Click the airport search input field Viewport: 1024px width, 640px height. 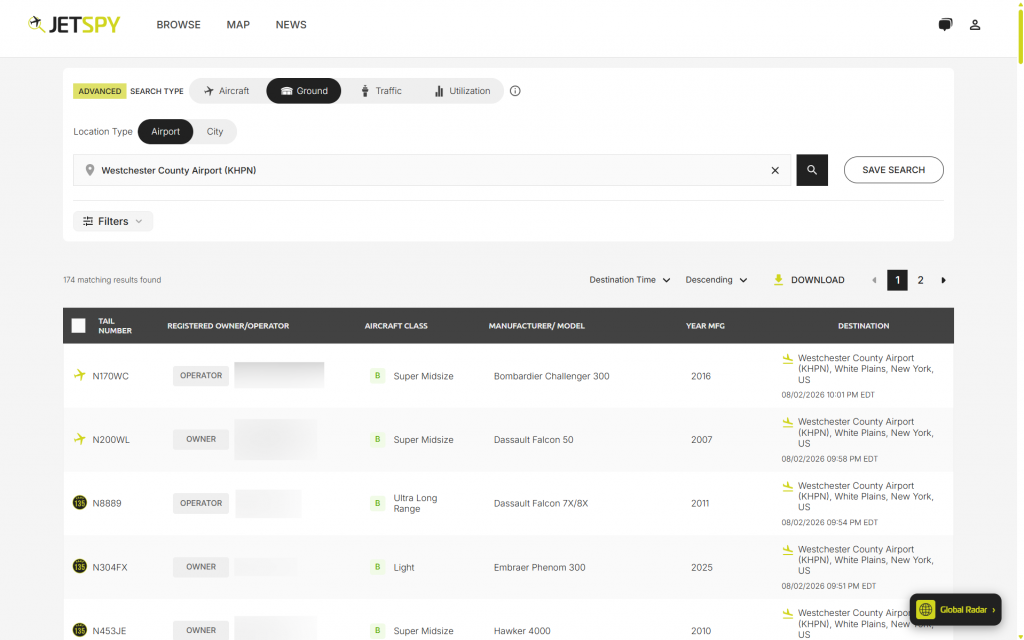click(x=432, y=170)
